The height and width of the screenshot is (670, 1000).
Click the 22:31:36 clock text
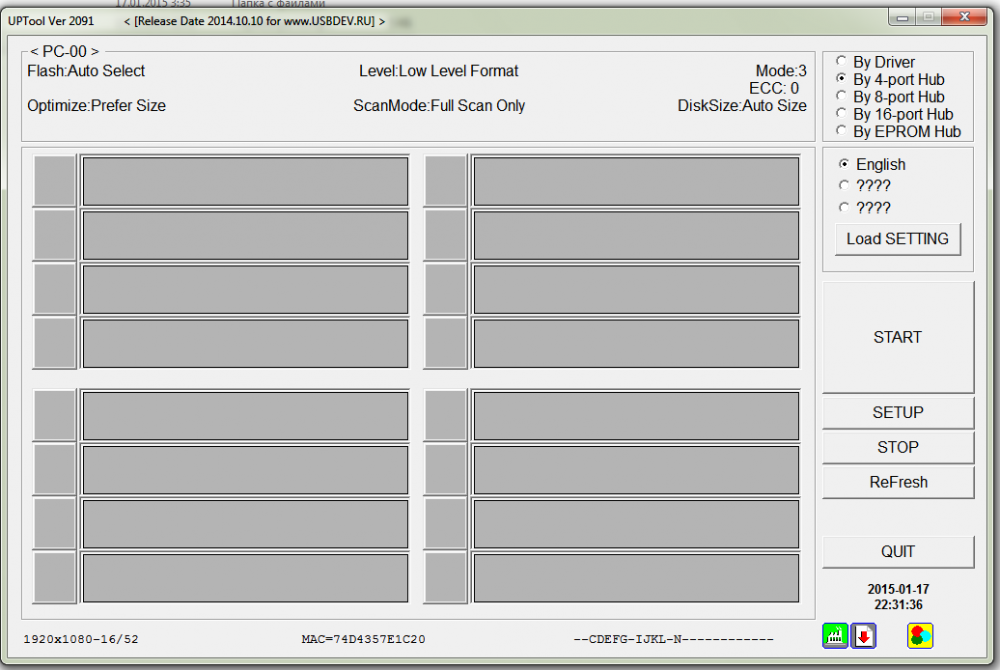(898, 604)
